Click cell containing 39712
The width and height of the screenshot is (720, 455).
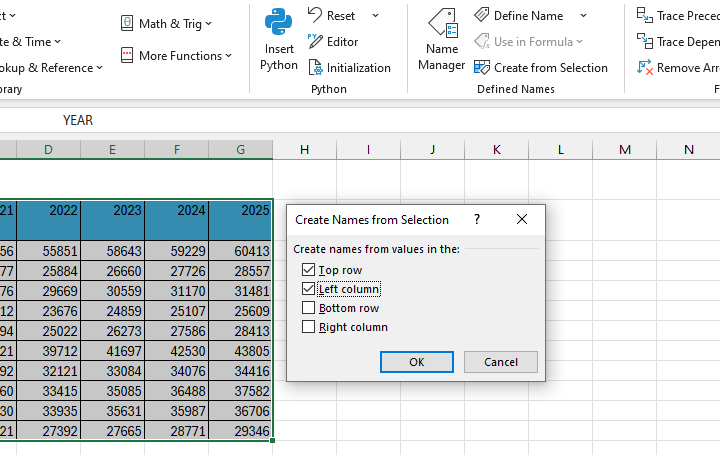pyautogui.click(x=48, y=351)
